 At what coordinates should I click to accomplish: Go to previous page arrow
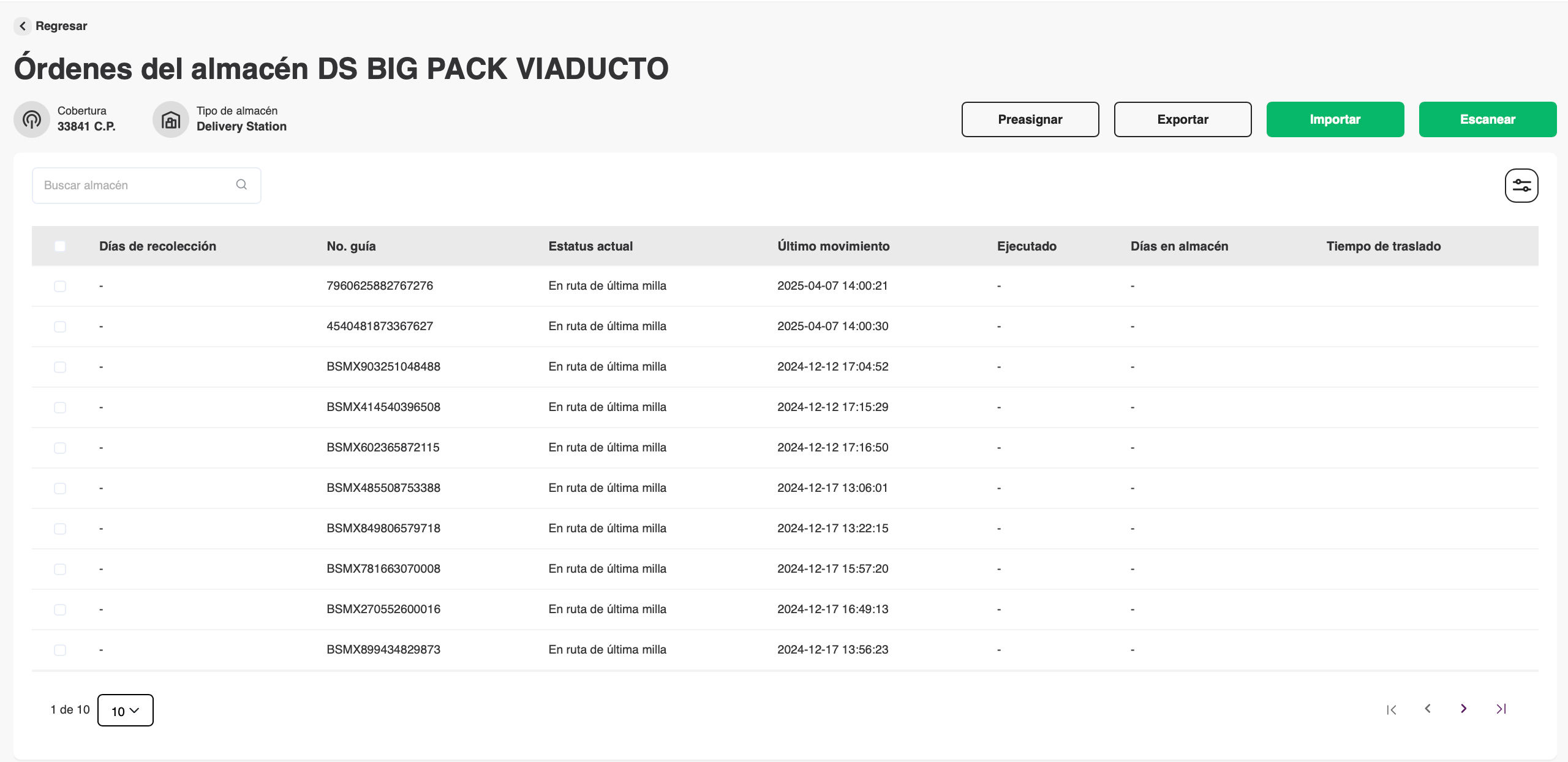click(x=1428, y=709)
